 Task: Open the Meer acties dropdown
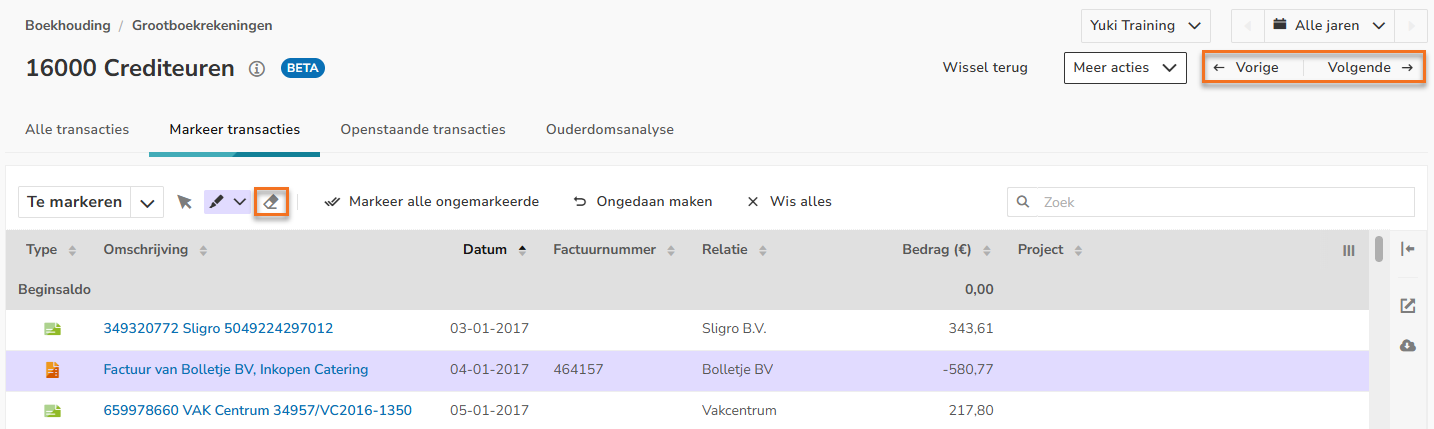pos(1124,68)
